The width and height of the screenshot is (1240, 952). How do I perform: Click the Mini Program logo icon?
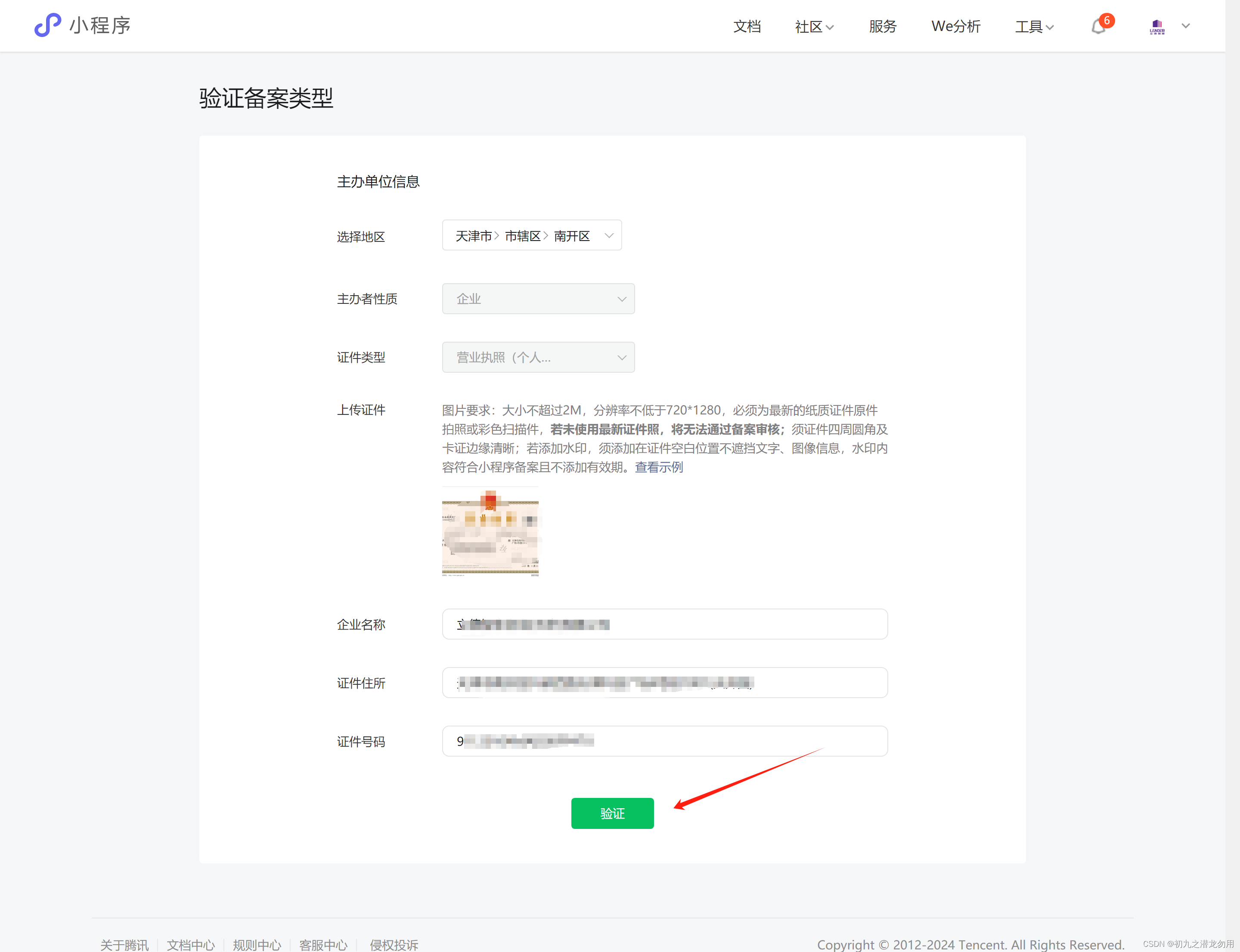click(x=48, y=25)
